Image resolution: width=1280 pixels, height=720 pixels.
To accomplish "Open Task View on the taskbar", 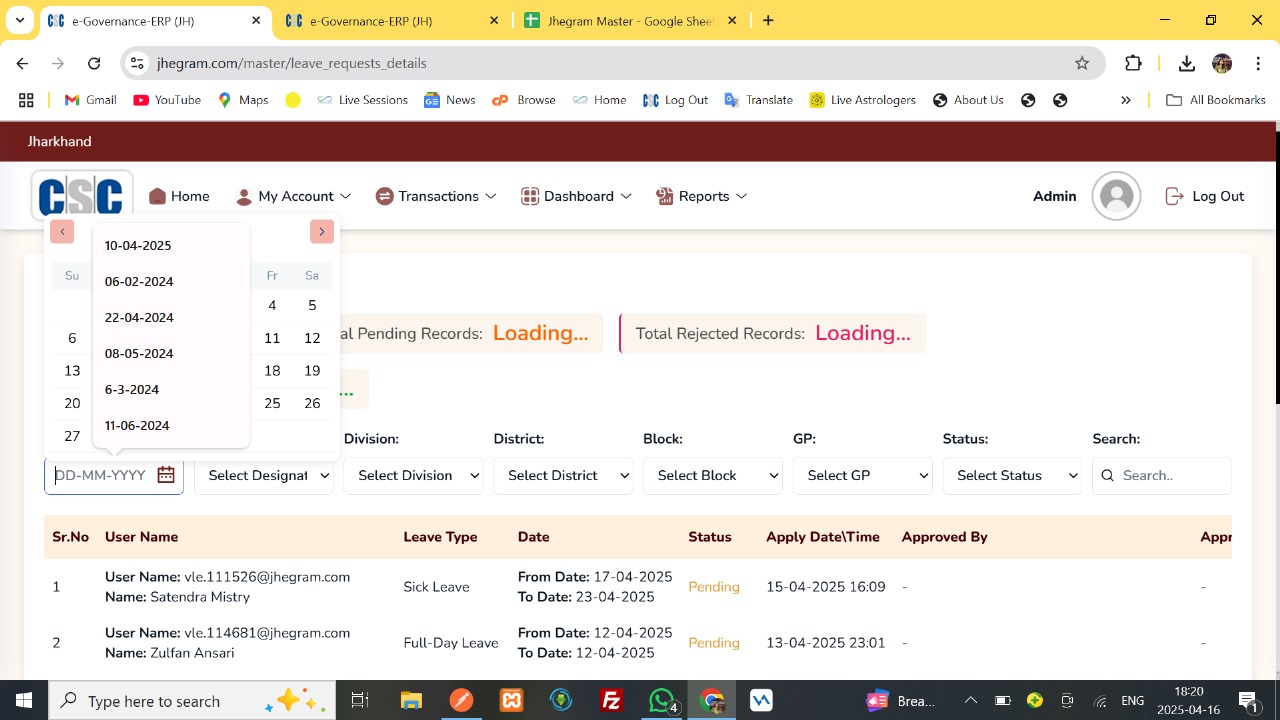I will click(360, 700).
